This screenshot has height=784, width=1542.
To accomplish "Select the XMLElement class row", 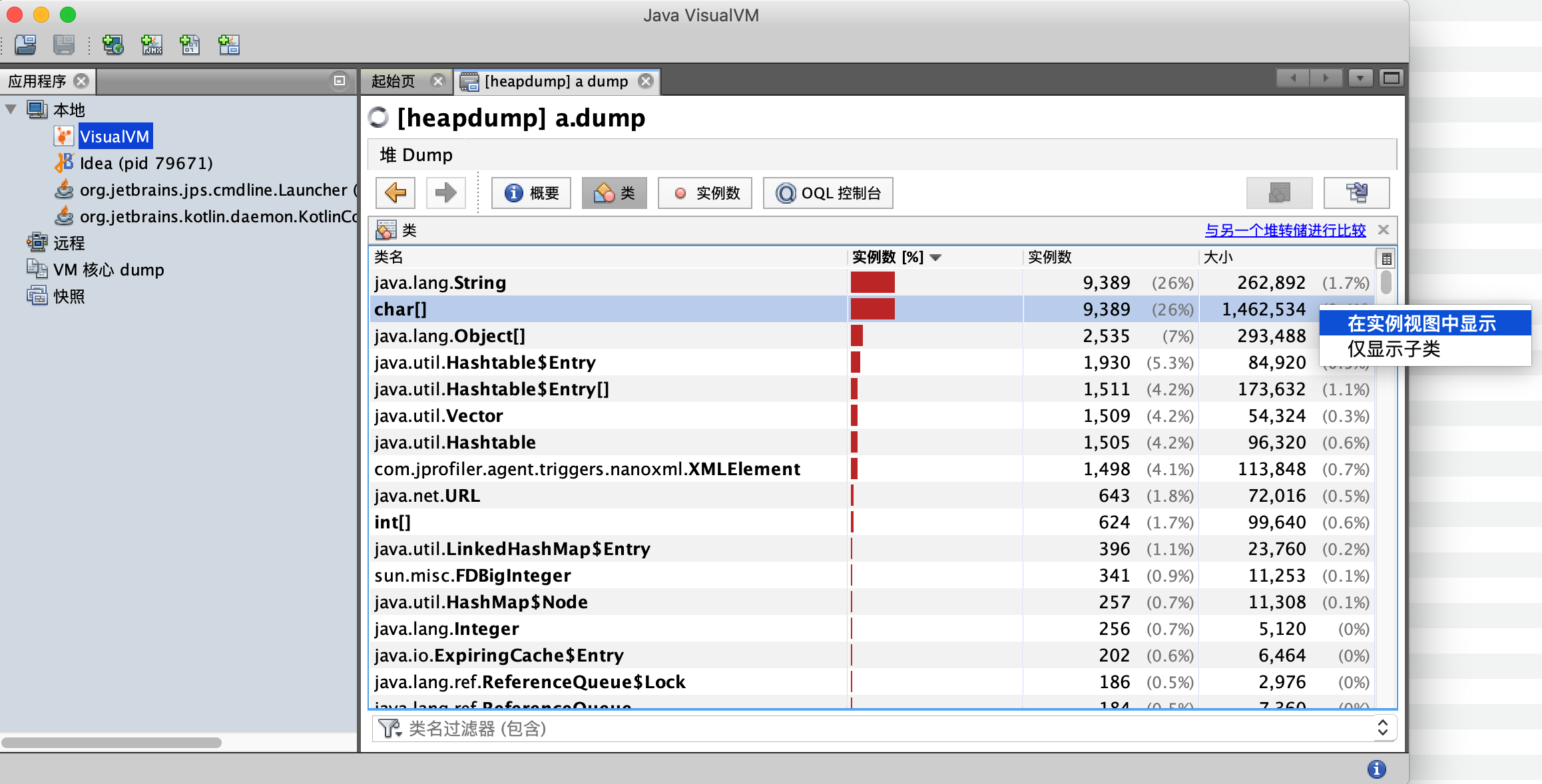I will coord(872,469).
